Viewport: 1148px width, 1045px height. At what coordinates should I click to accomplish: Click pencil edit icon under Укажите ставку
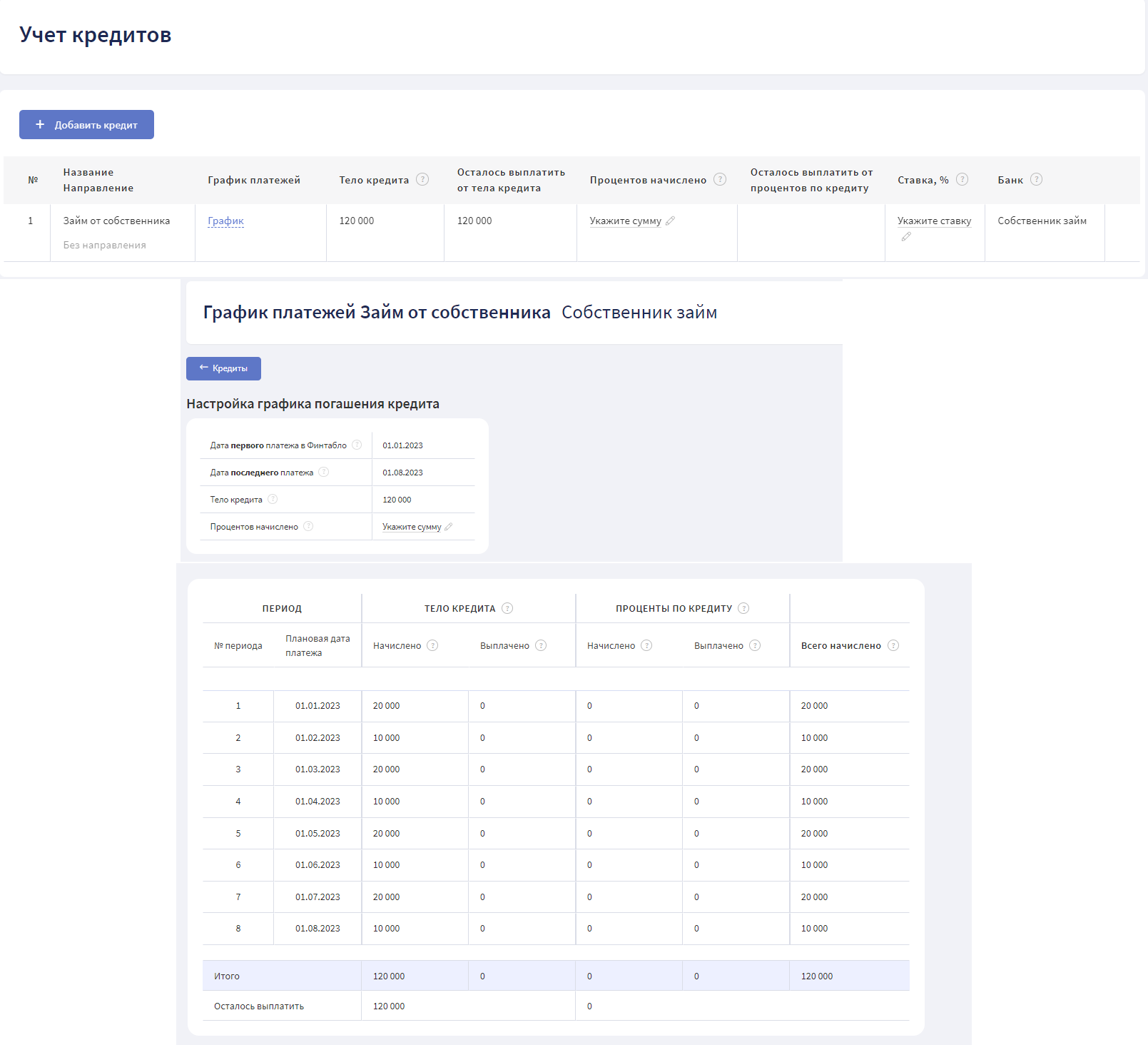tap(906, 236)
